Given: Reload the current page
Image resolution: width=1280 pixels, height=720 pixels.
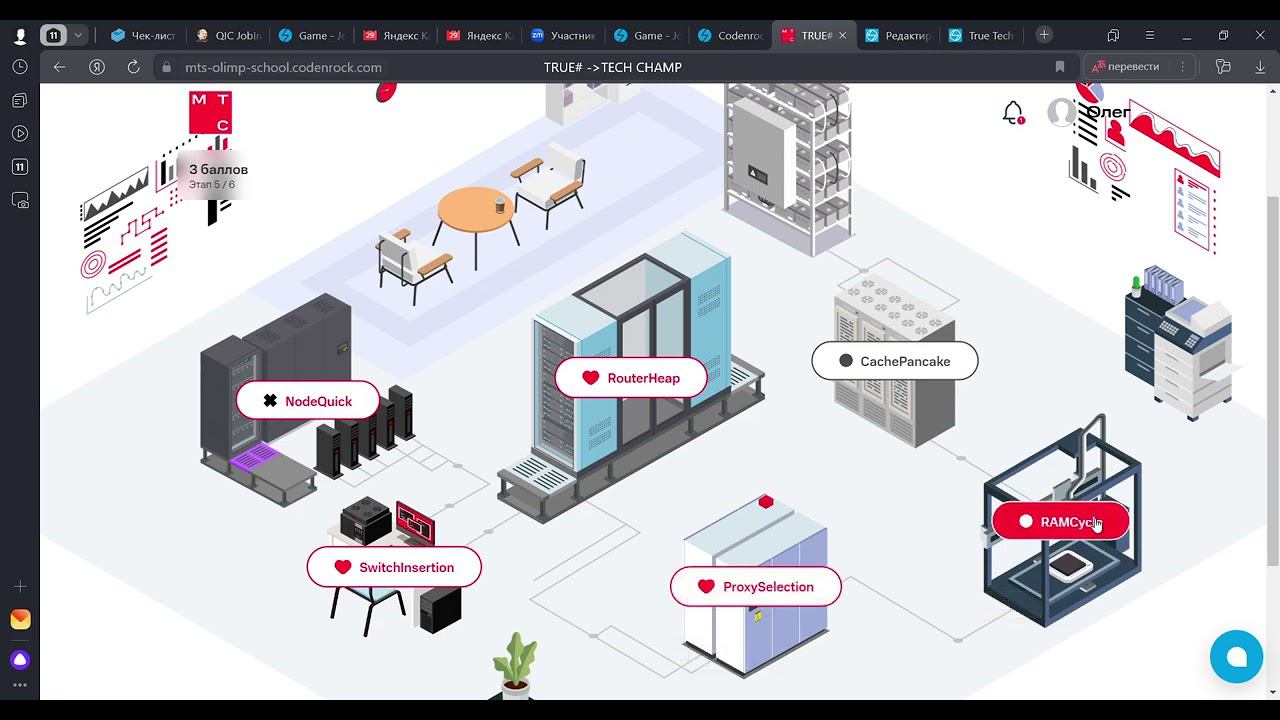Looking at the screenshot, I should click(133, 67).
